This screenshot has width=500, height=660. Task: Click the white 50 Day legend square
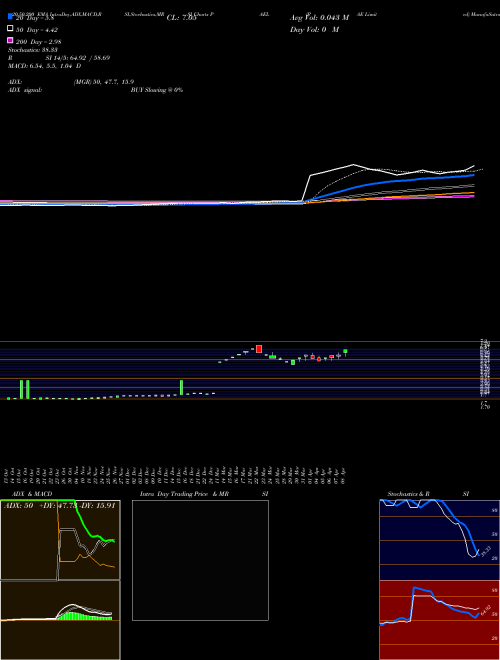tap(10, 29)
